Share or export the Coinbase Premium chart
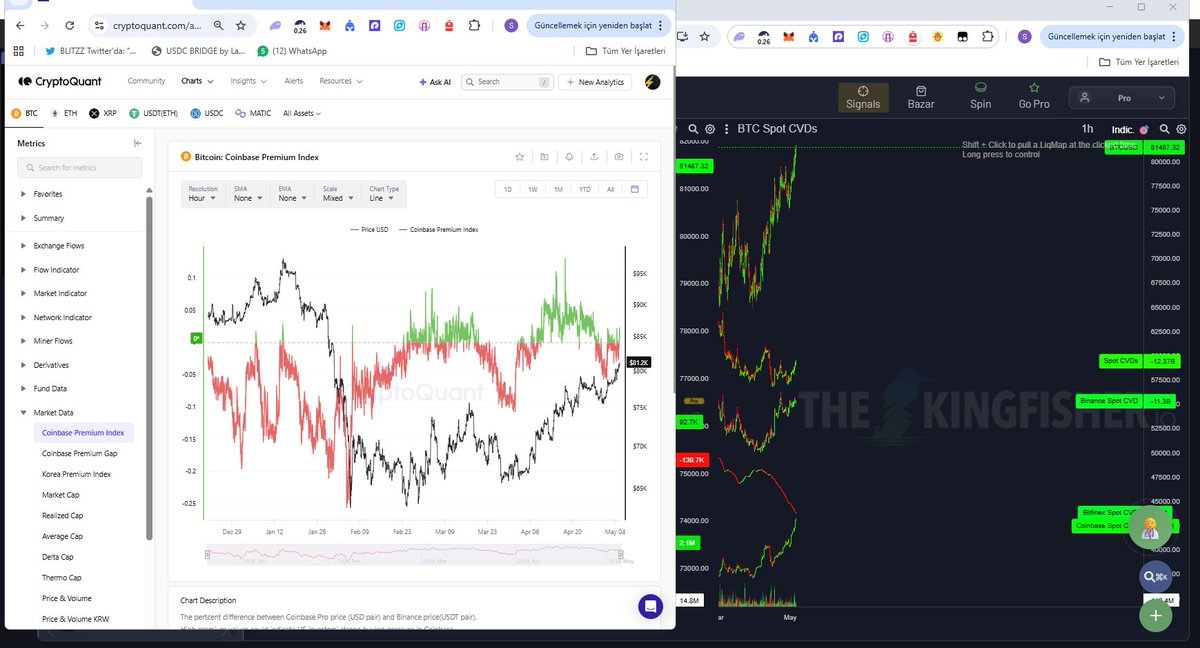This screenshot has width=1200, height=648. [594, 157]
